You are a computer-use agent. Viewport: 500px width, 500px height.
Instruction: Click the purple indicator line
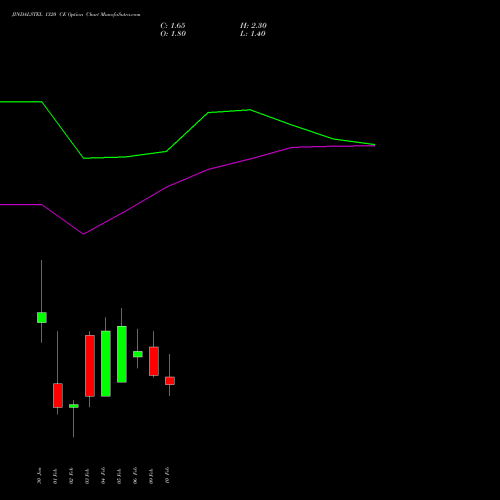(x=187, y=178)
